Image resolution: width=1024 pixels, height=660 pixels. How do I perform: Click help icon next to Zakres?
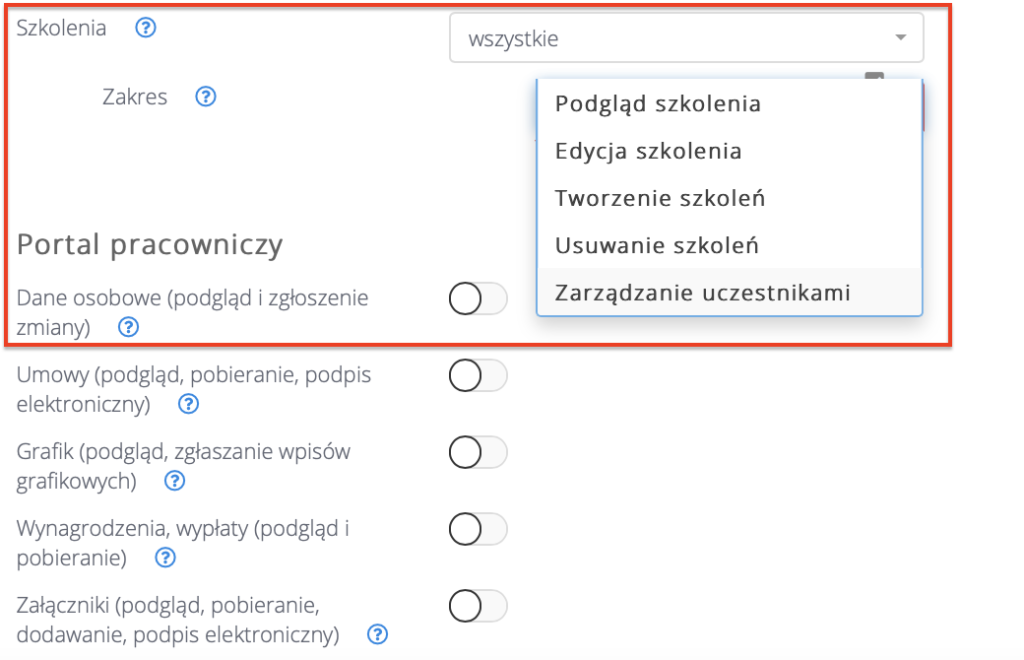tap(206, 97)
